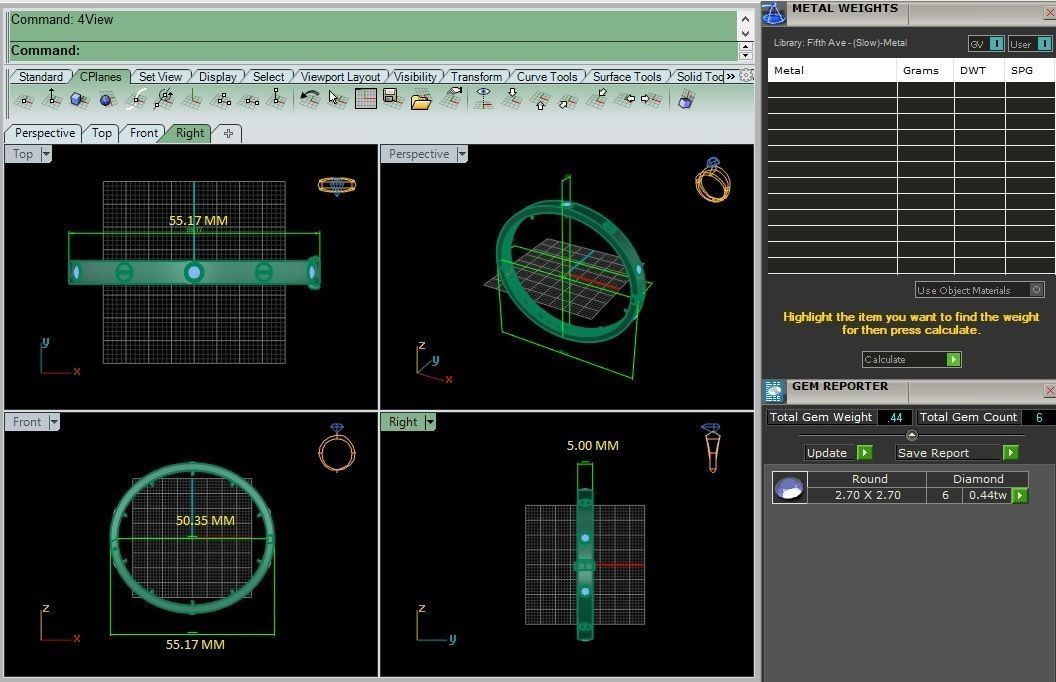Open the Transform toolbar tab
Image resolution: width=1056 pixels, height=682 pixels.
coord(476,77)
